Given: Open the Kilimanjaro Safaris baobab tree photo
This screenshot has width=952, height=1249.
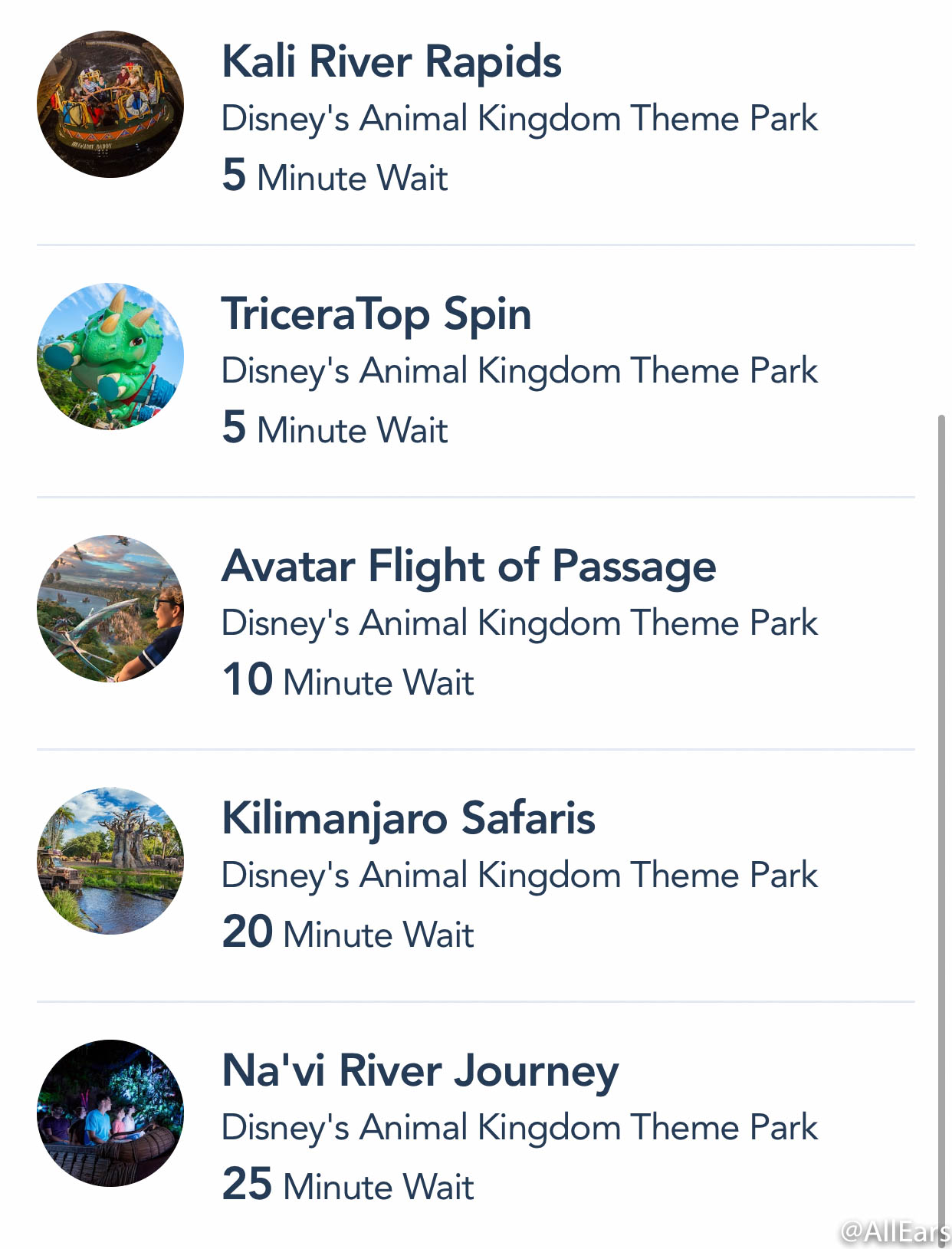Looking at the screenshot, I should tap(110, 861).
